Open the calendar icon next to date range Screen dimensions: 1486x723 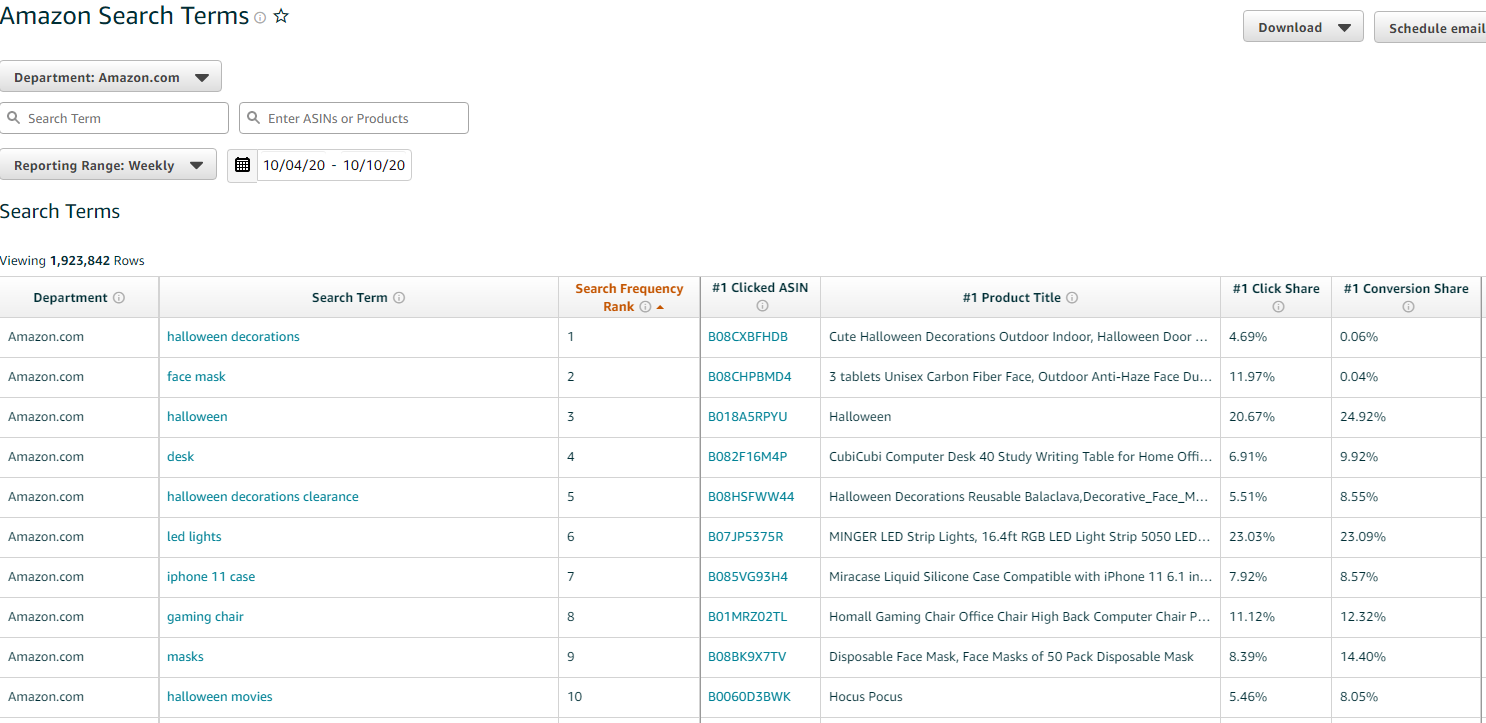pyautogui.click(x=242, y=165)
